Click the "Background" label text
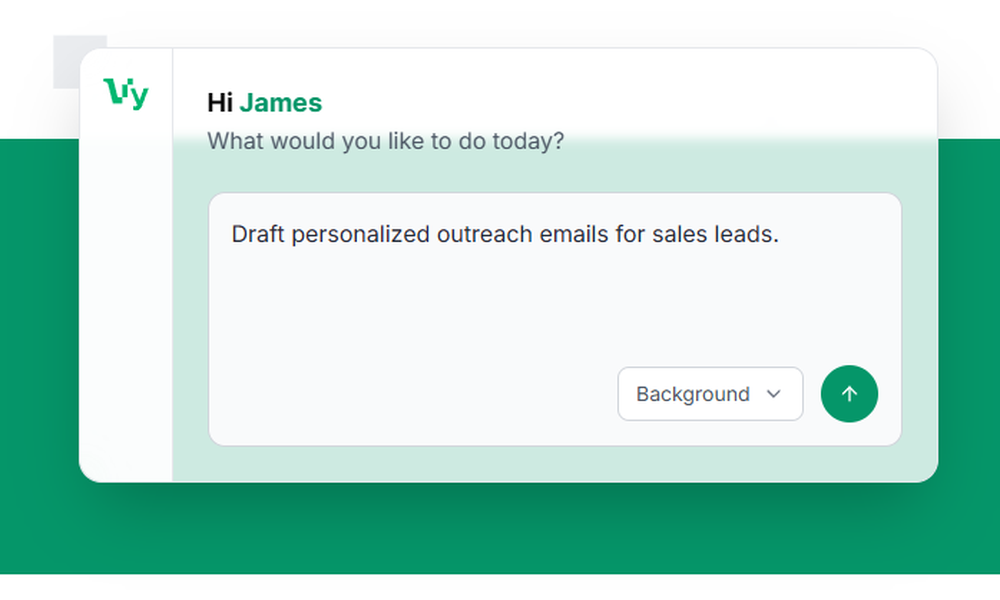This screenshot has width=1000, height=600. click(692, 394)
